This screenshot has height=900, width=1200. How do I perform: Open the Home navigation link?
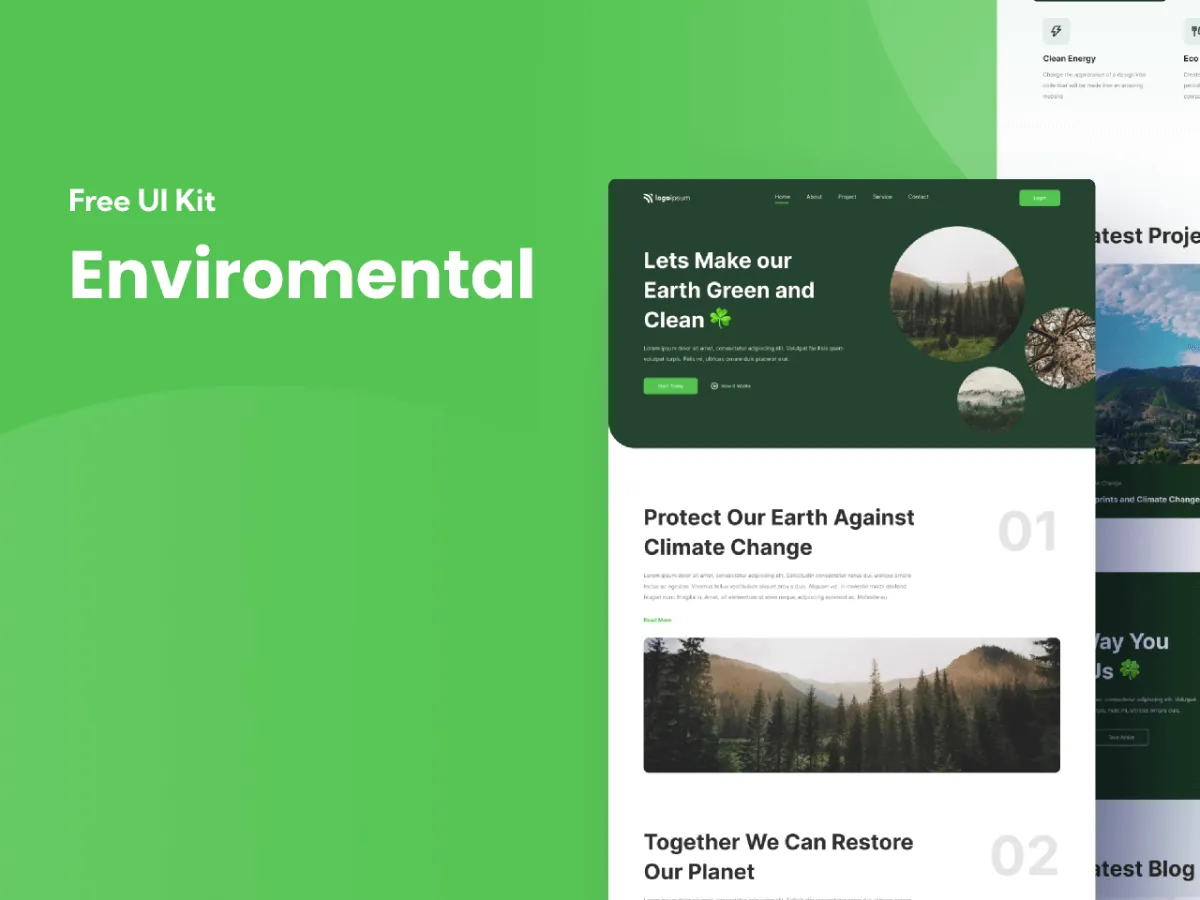[783, 197]
